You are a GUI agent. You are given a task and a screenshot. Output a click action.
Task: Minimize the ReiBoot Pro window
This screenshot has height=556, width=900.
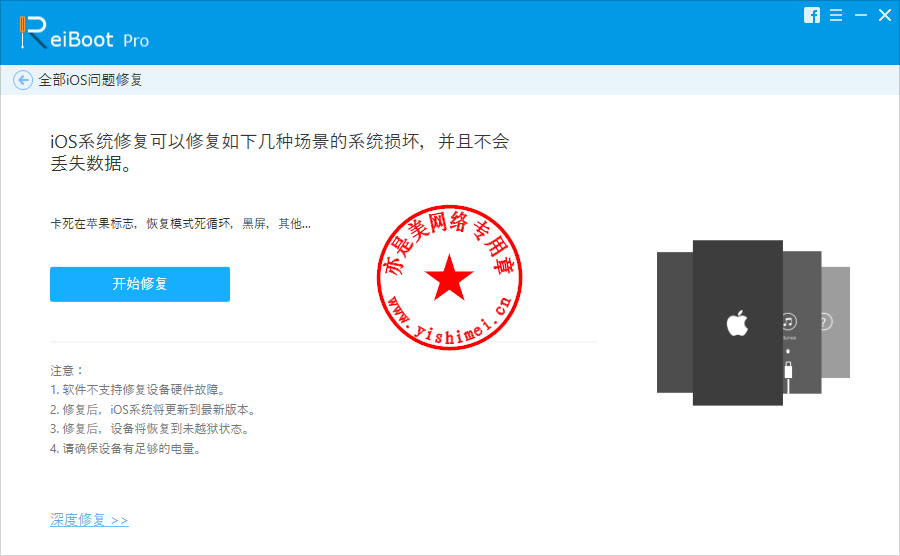point(860,15)
